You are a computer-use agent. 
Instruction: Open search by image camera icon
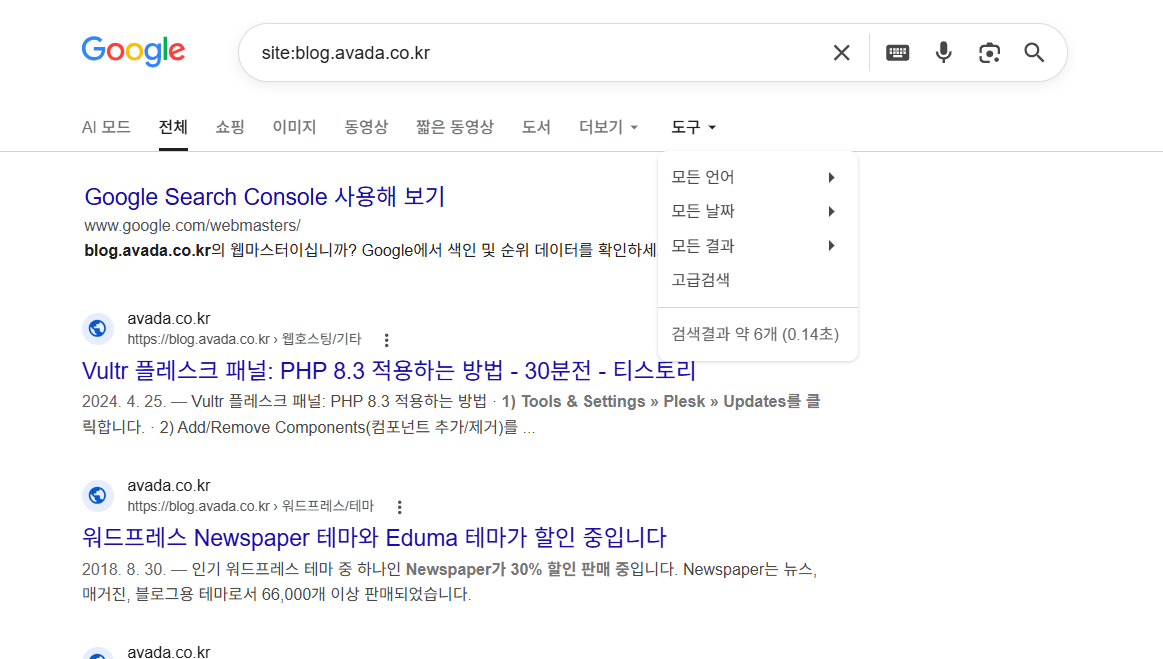(x=989, y=53)
